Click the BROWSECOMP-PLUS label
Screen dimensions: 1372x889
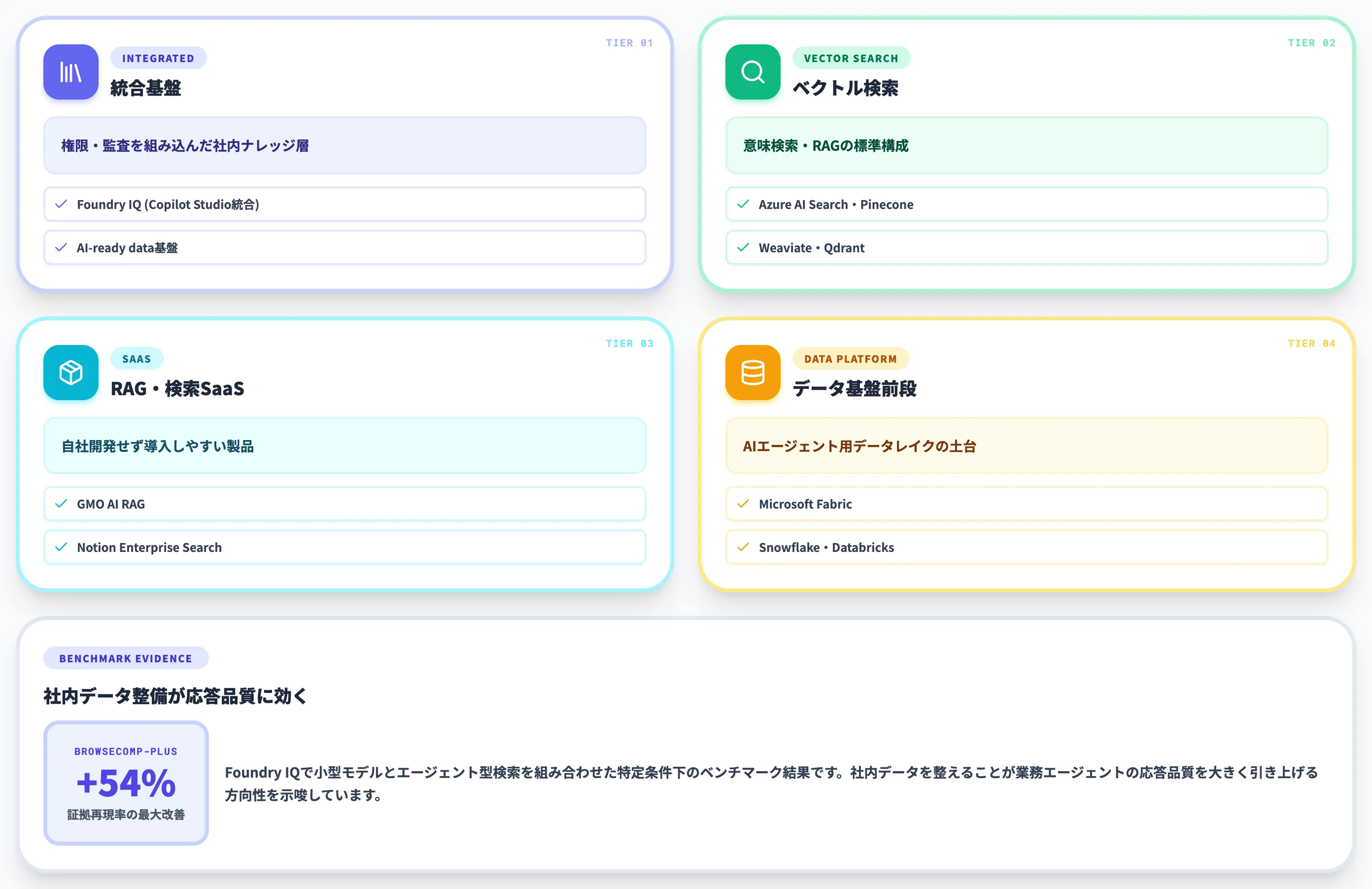(126, 751)
